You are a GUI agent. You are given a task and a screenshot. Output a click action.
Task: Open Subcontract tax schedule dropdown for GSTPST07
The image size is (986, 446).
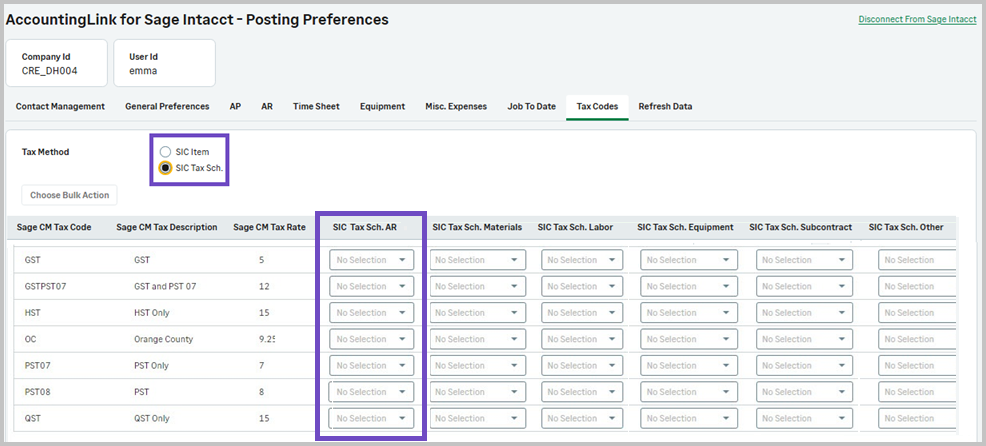point(804,286)
